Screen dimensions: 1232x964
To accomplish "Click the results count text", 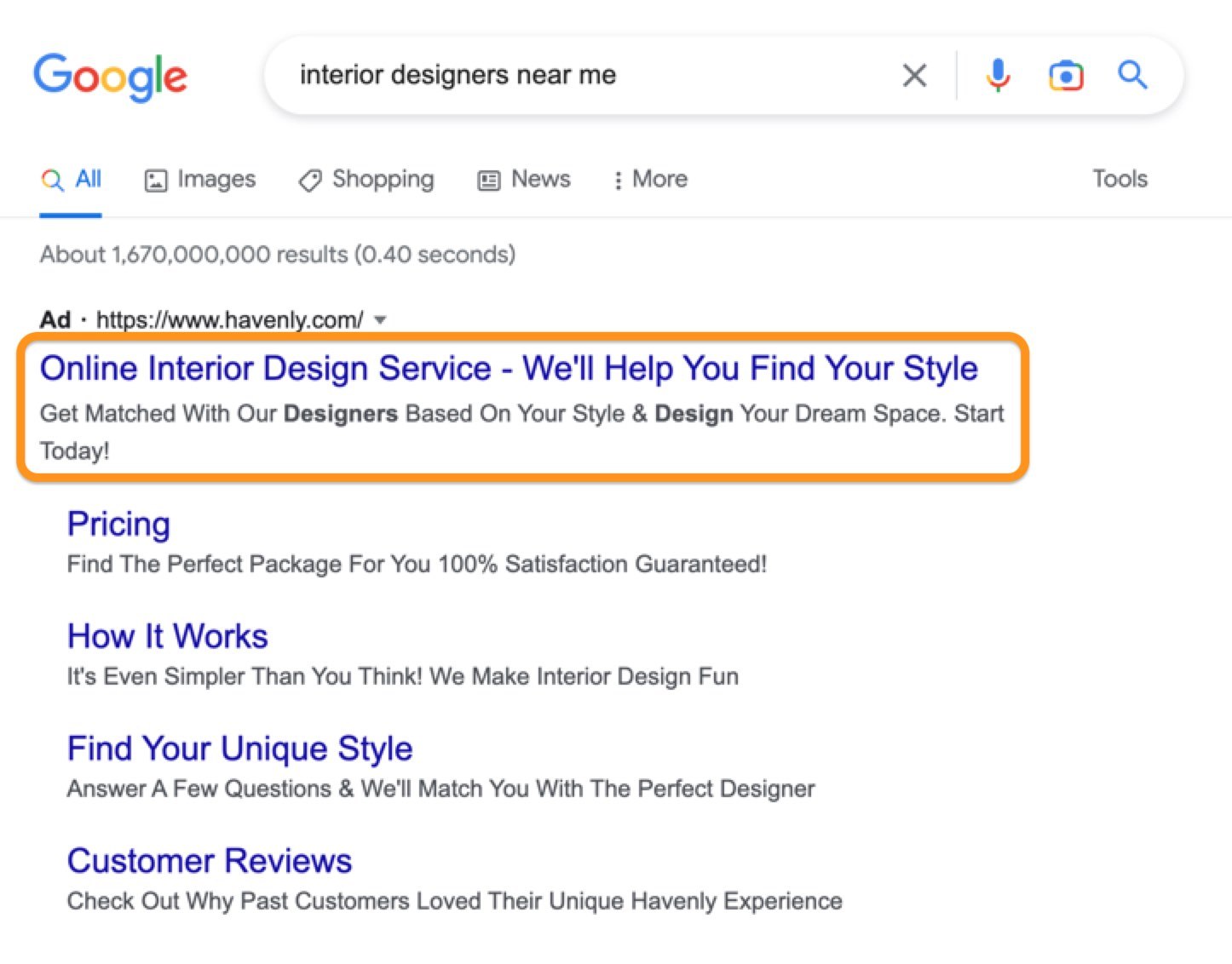I will point(278,255).
